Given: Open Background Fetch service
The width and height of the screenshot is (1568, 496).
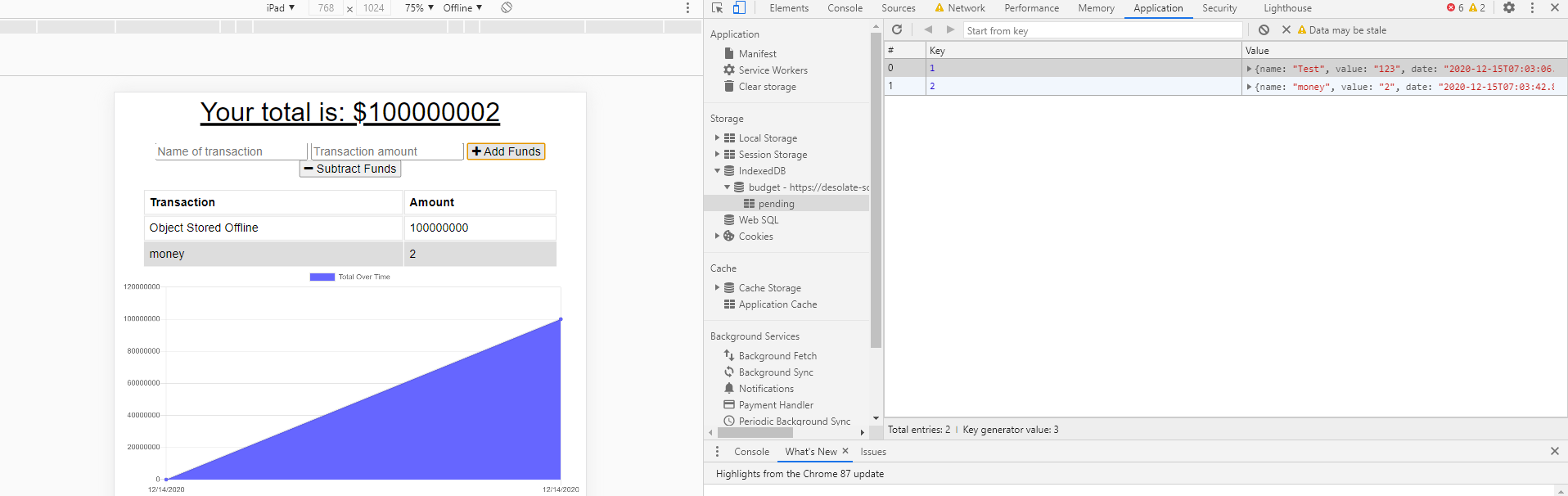Looking at the screenshot, I should coord(777,356).
